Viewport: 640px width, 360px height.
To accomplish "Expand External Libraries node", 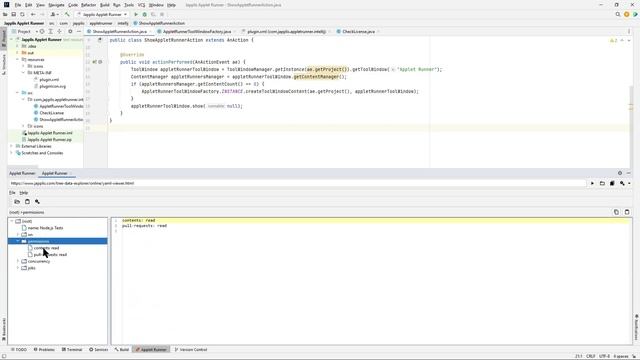I will [12, 146].
